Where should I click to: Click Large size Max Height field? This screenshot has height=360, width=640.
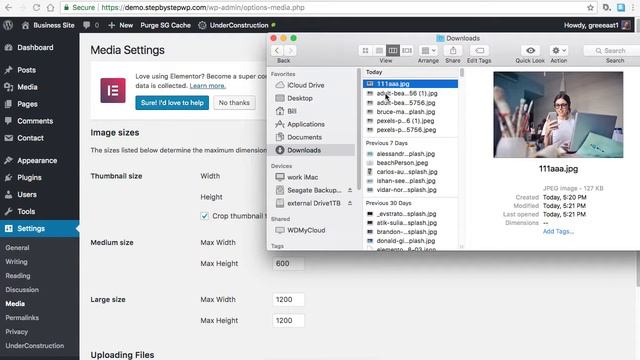pos(288,321)
